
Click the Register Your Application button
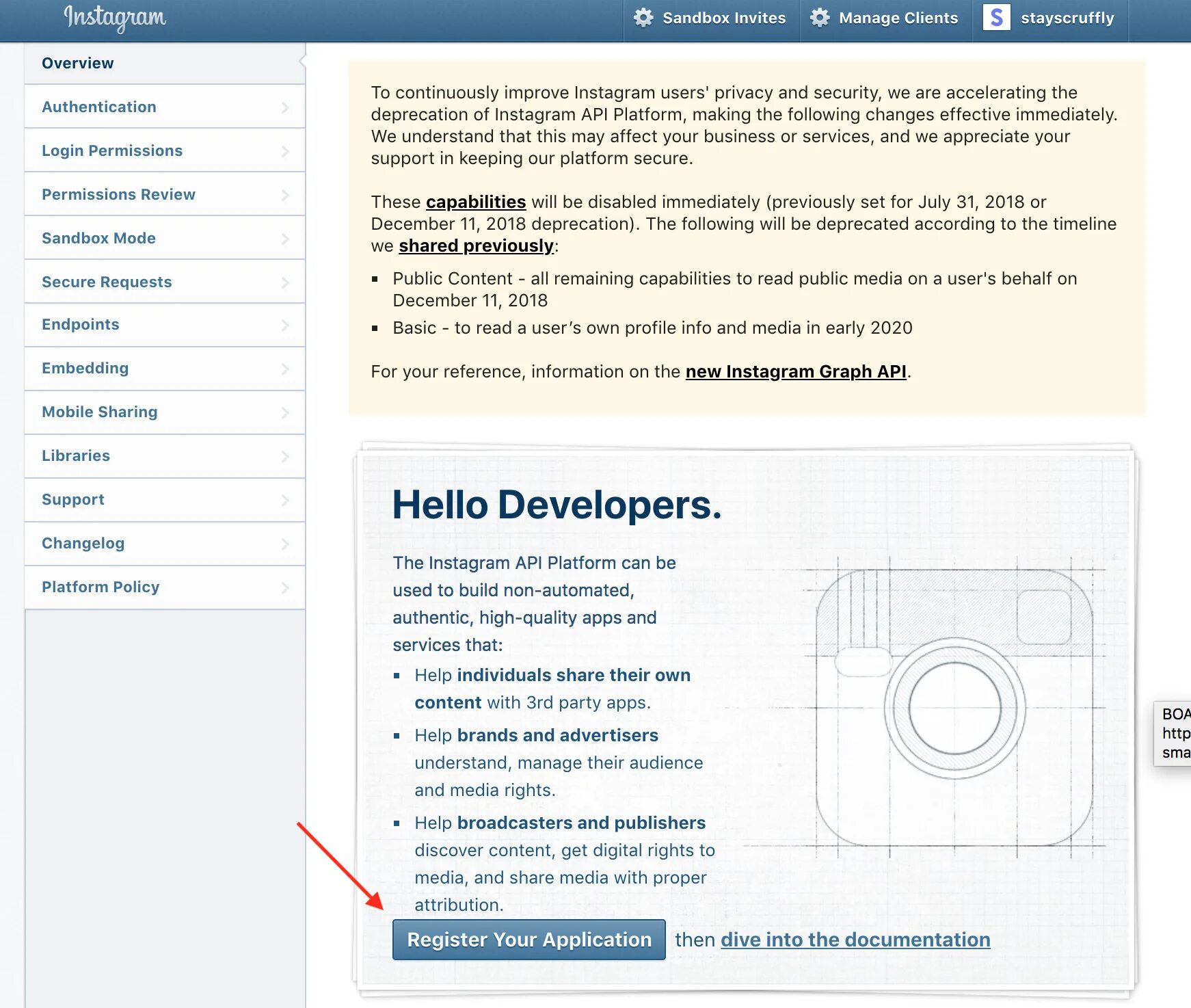(x=529, y=940)
